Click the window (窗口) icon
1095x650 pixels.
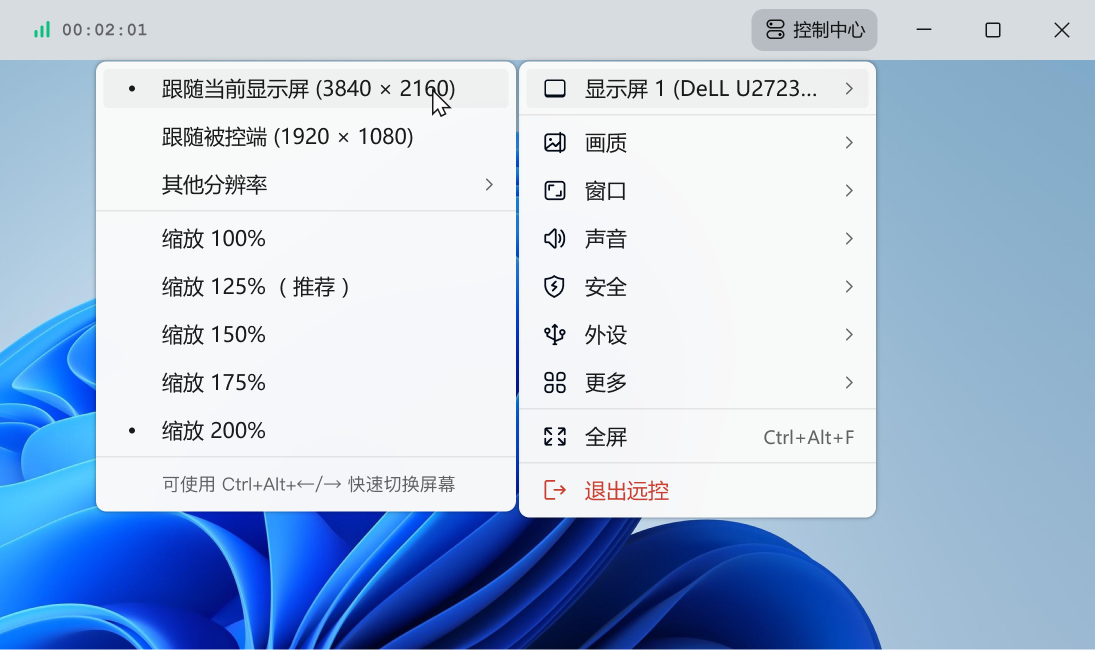555,191
